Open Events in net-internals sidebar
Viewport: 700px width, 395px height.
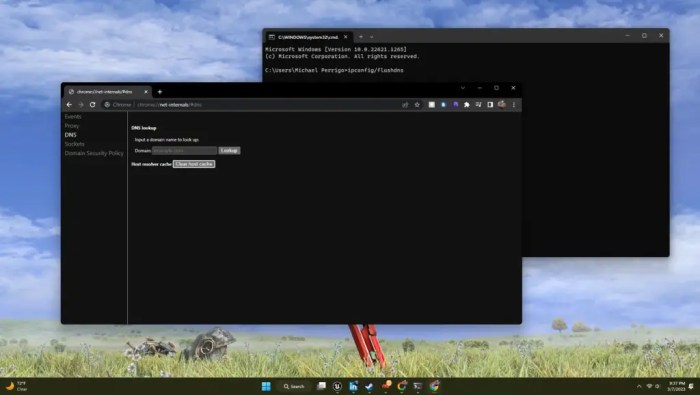[x=73, y=116]
